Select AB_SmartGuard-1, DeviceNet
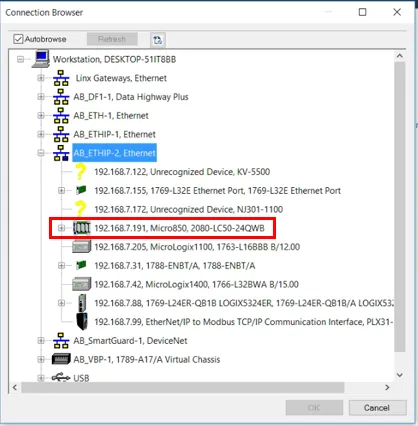This screenshot has width=418, height=426. tap(130, 340)
